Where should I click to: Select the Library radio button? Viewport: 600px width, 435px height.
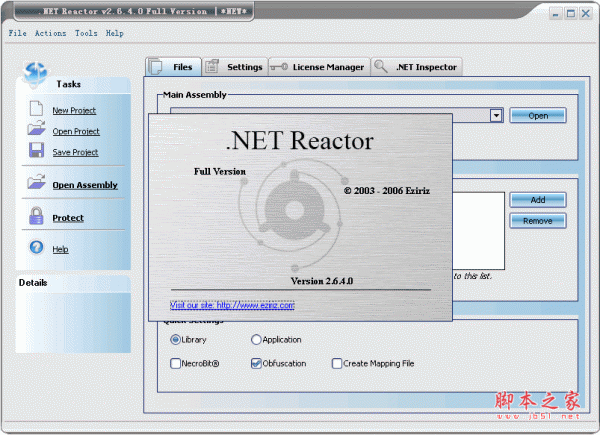coord(175,339)
